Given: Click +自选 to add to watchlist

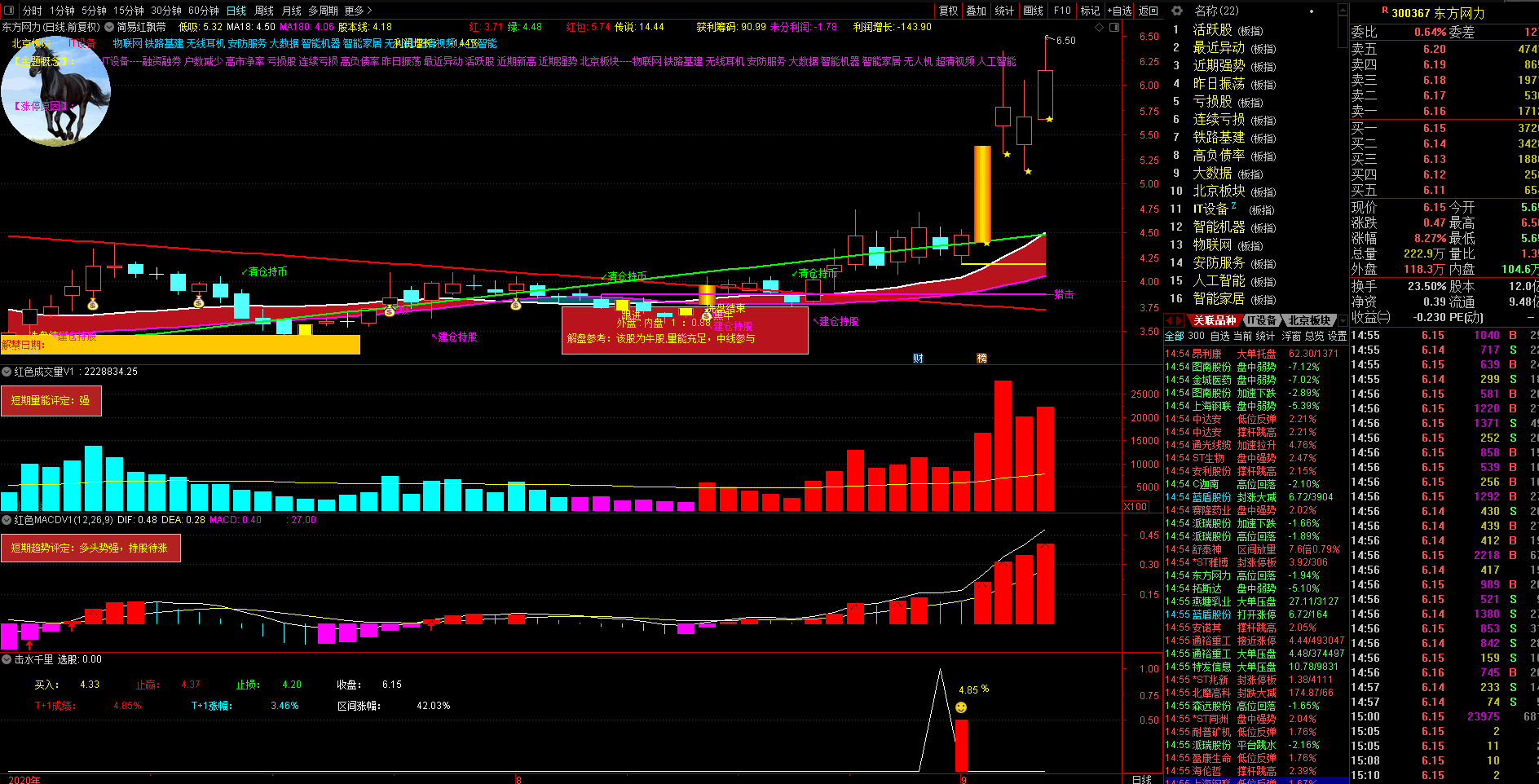Looking at the screenshot, I should (x=1119, y=11).
